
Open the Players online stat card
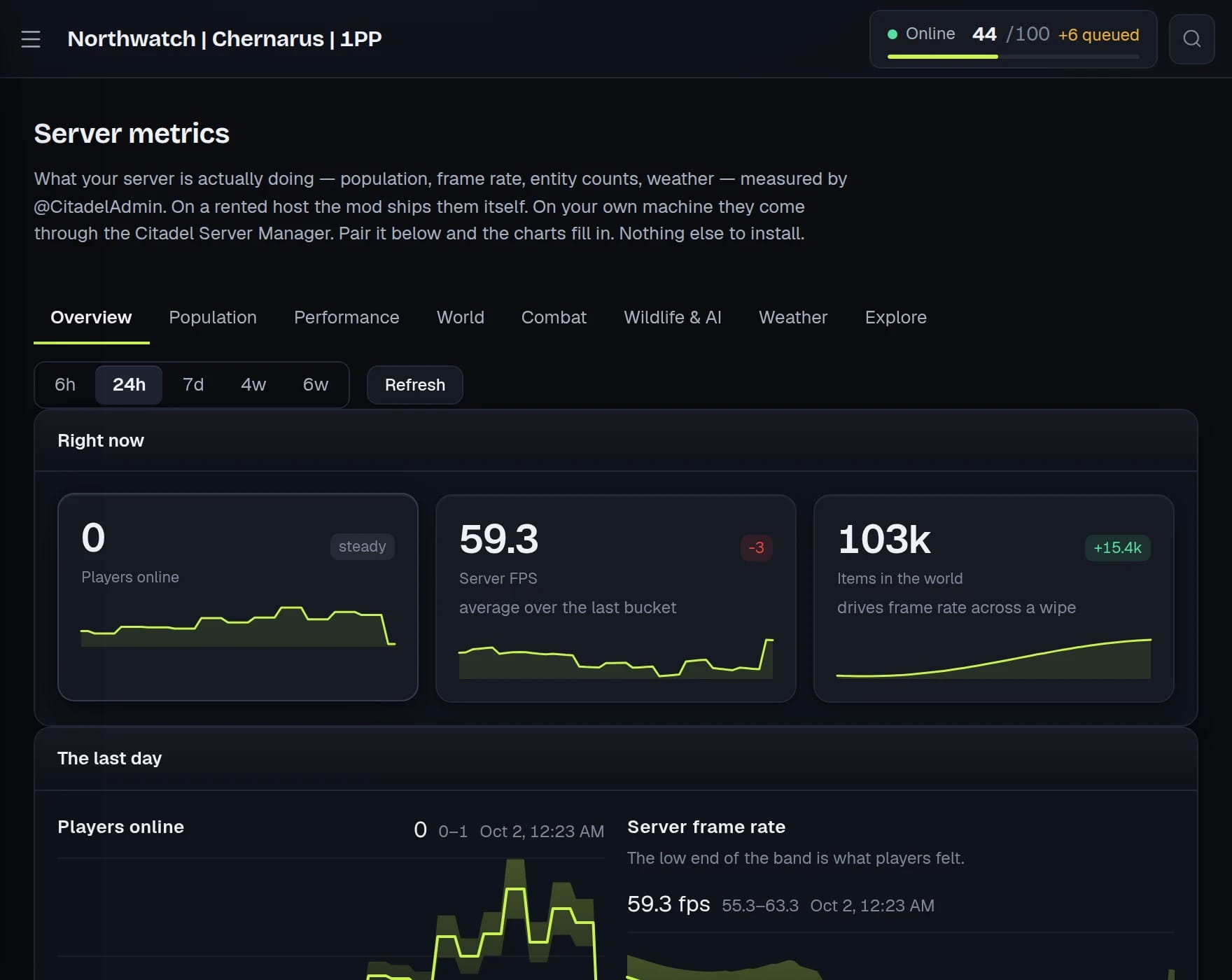pyautogui.click(x=238, y=597)
